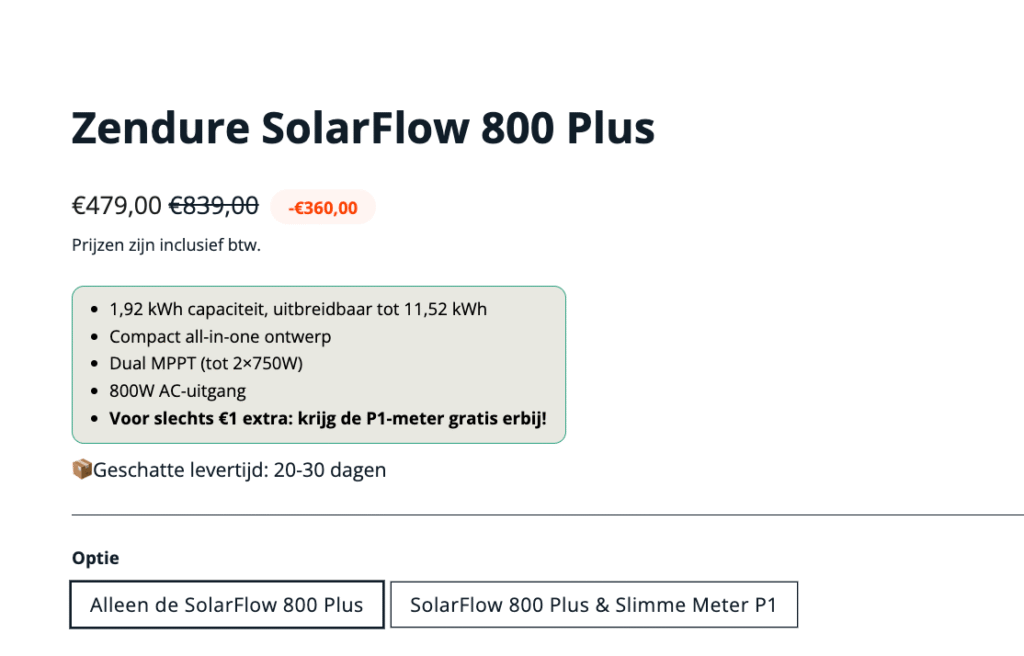Image resolution: width=1024 pixels, height=656 pixels.
Task: Click the "Prijzen zijn inclusief btw." note
Action: coord(166,245)
